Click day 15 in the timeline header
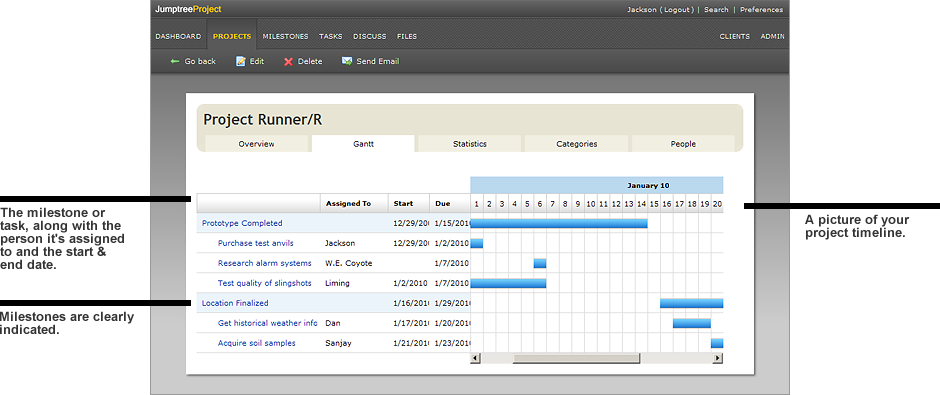The width and height of the screenshot is (940, 395). click(654, 204)
